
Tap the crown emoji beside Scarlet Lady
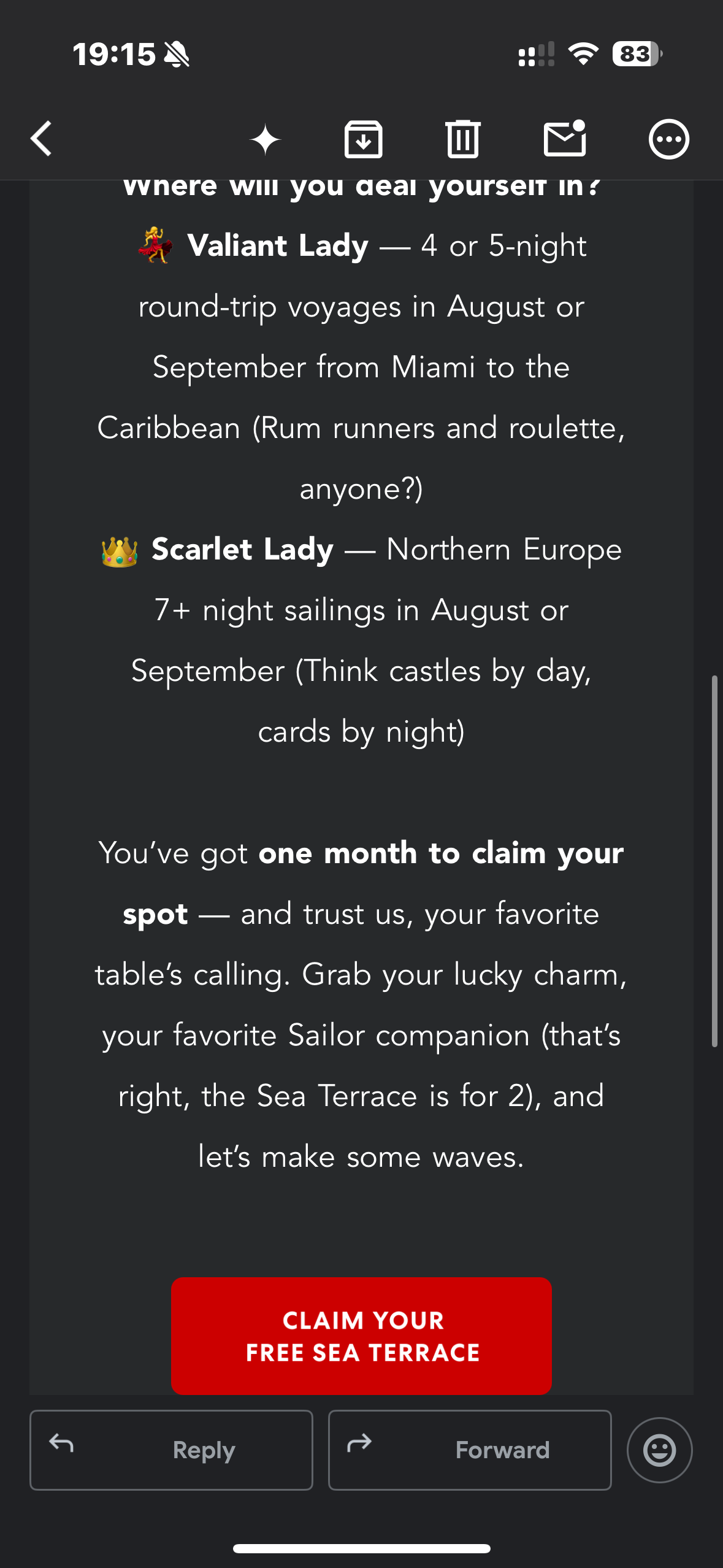(x=120, y=551)
